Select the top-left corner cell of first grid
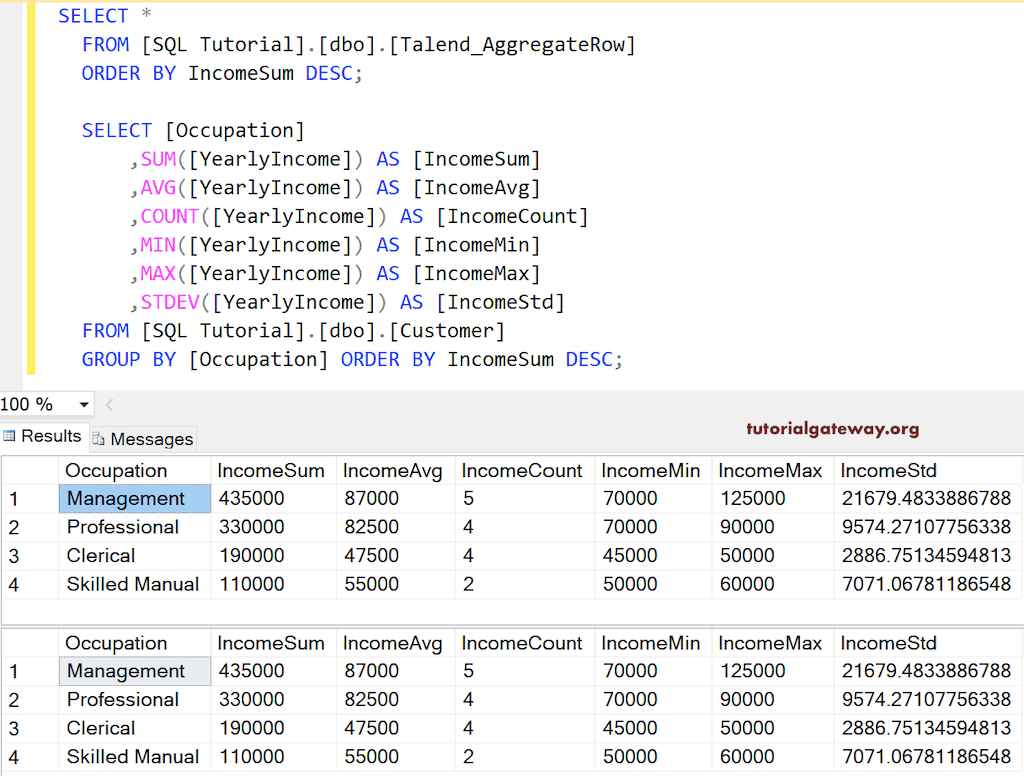The width and height of the screenshot is (1024, 776). point(29,471)
